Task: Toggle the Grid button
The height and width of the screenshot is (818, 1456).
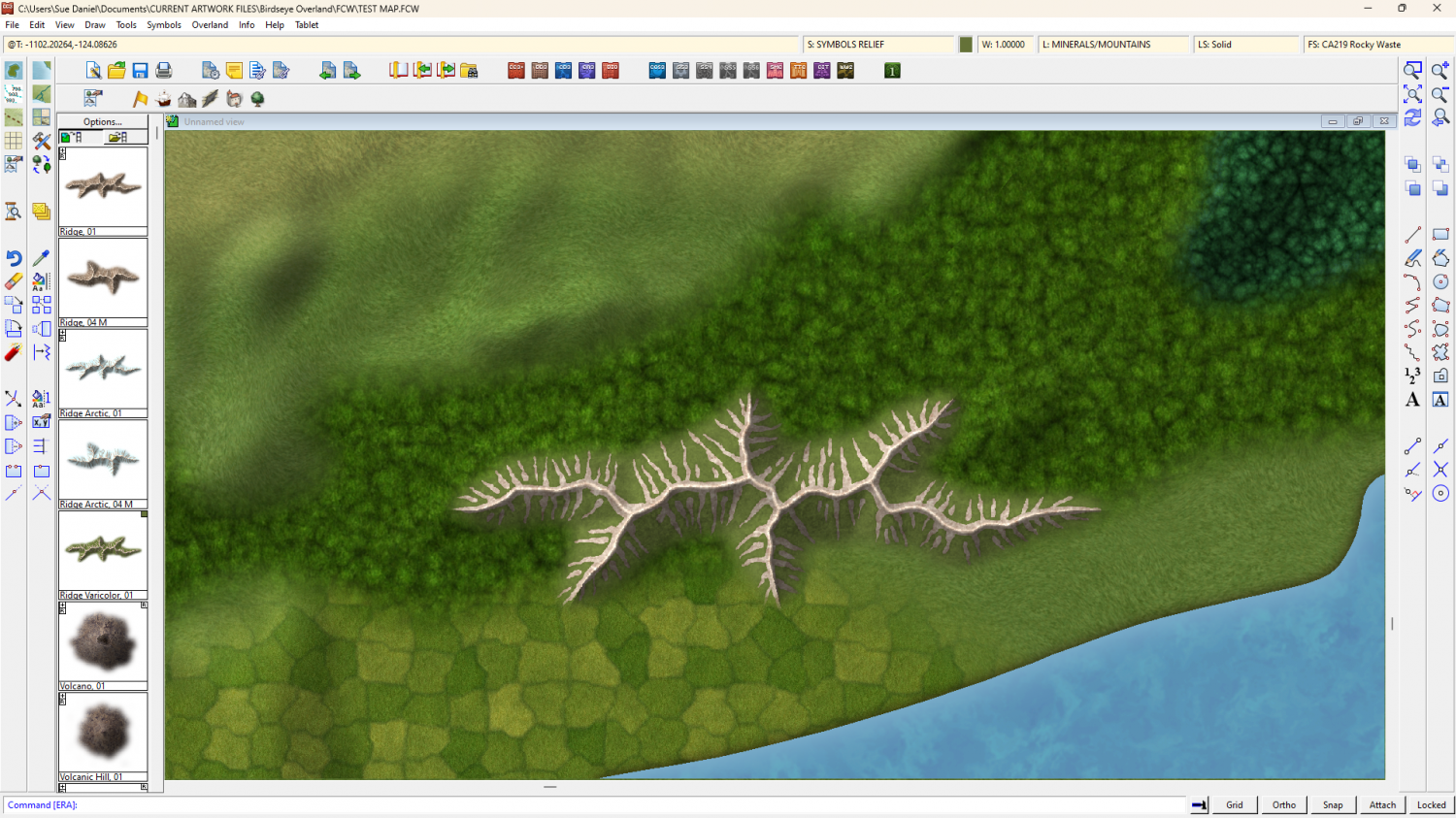Action: (1234, 804)
